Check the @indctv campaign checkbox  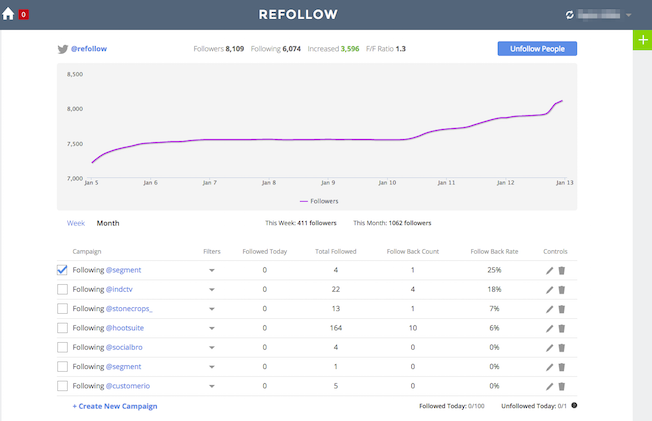pos(62,289)
